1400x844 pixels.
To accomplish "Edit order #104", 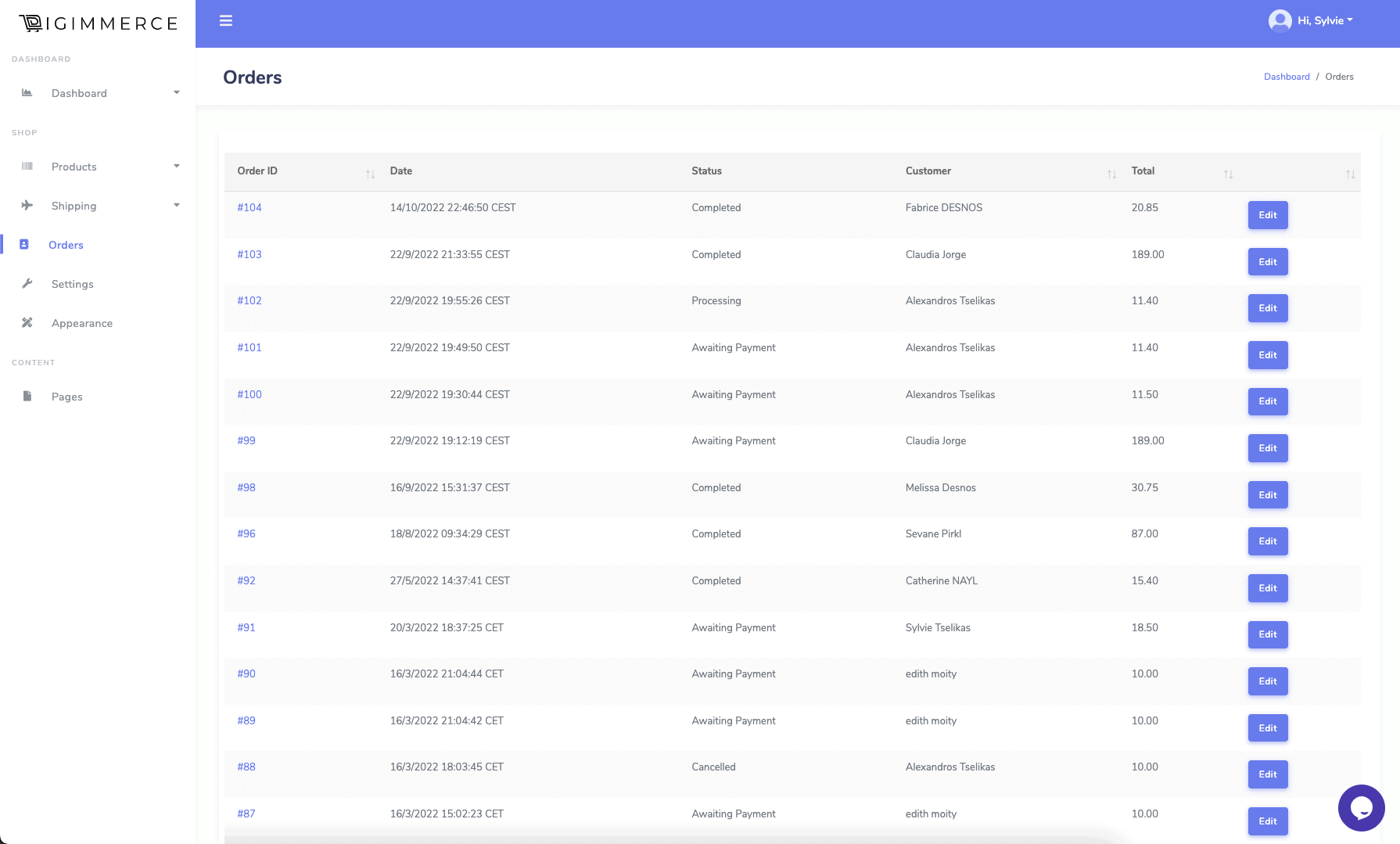I will click(x=1267, y=215).
